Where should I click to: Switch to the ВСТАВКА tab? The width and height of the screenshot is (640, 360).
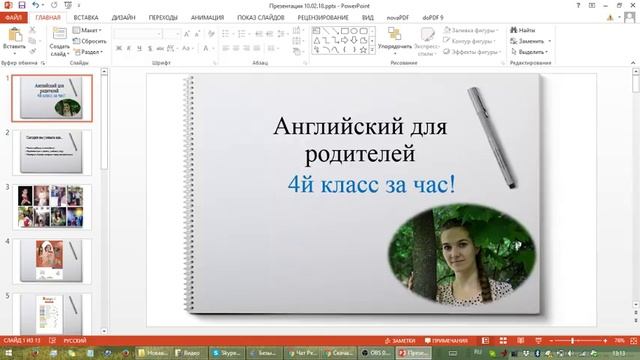click(86, 18)
